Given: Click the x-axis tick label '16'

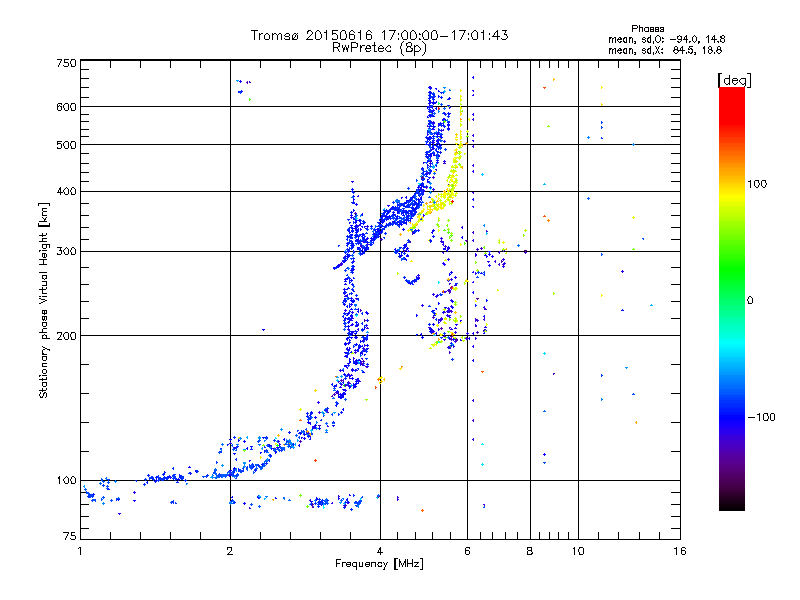Looking at the screenshot, I should coord(680,551).
